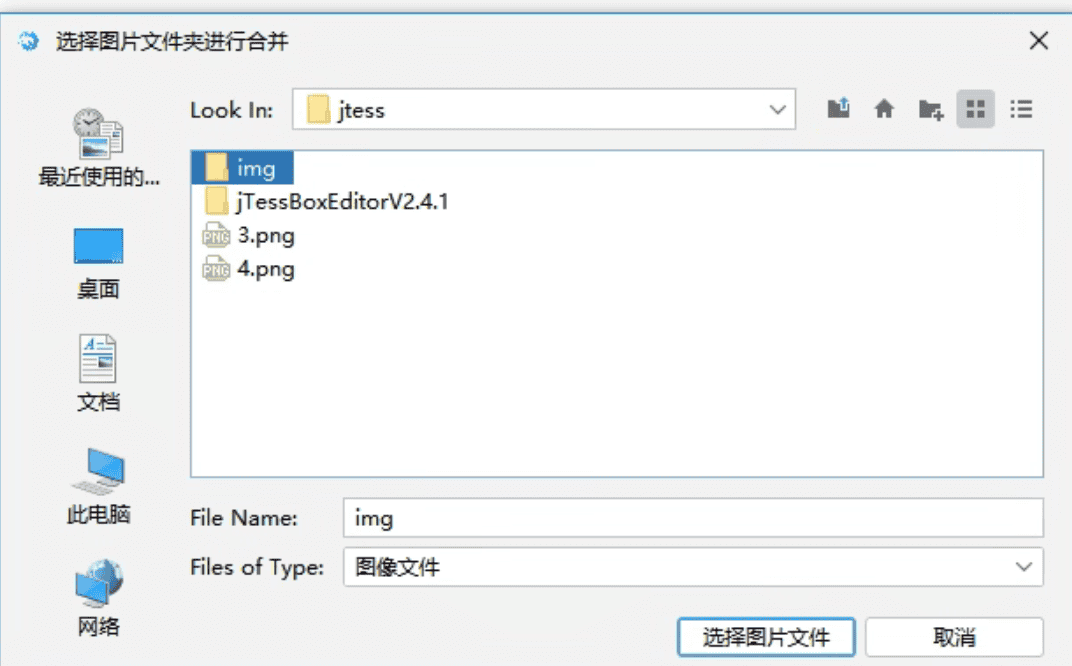
Task: Select the img folder
Action: (x=255, y=168)
